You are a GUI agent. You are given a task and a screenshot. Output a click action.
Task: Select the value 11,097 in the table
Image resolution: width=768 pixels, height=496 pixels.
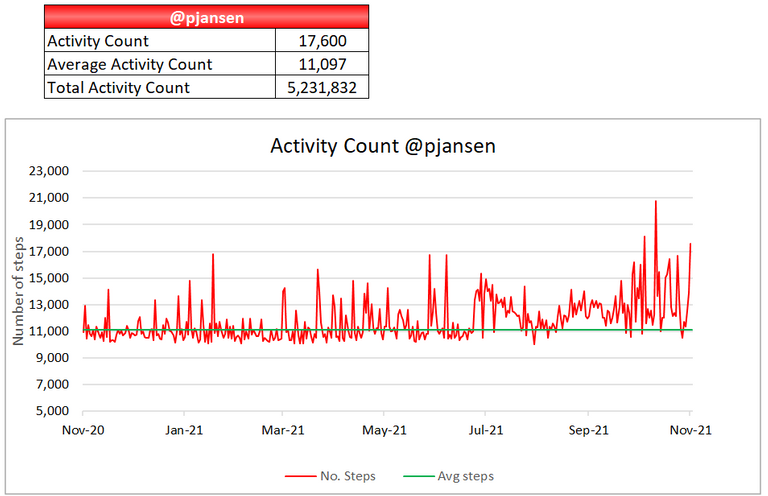click(322, 64)
